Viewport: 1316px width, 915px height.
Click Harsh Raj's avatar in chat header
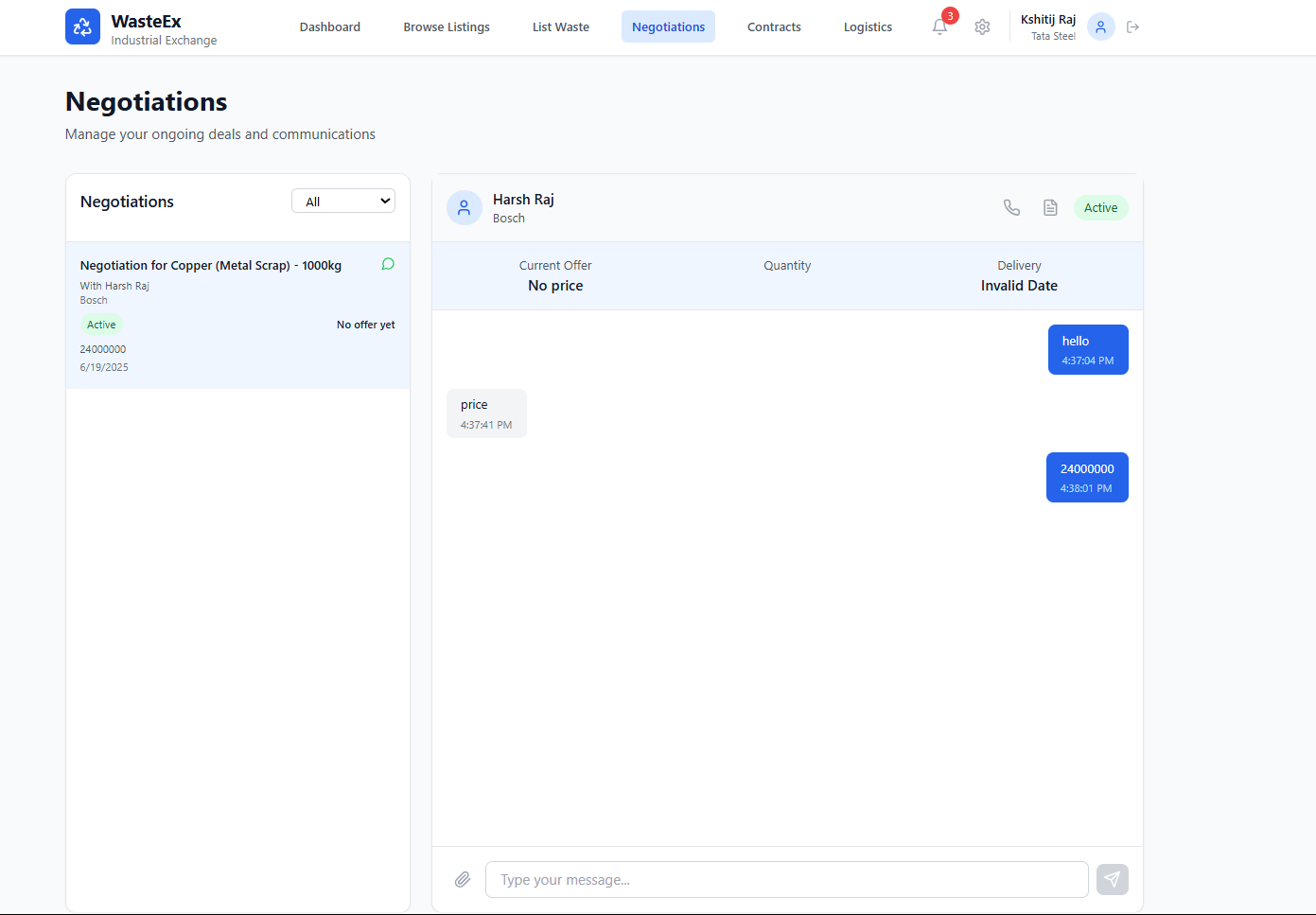coord(464,207)
